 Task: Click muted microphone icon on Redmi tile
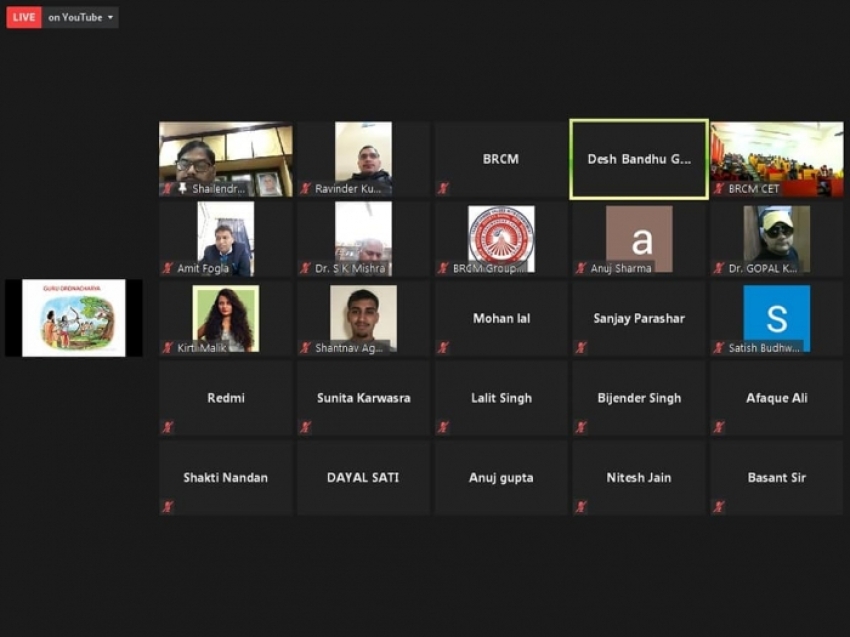[168, 427]
